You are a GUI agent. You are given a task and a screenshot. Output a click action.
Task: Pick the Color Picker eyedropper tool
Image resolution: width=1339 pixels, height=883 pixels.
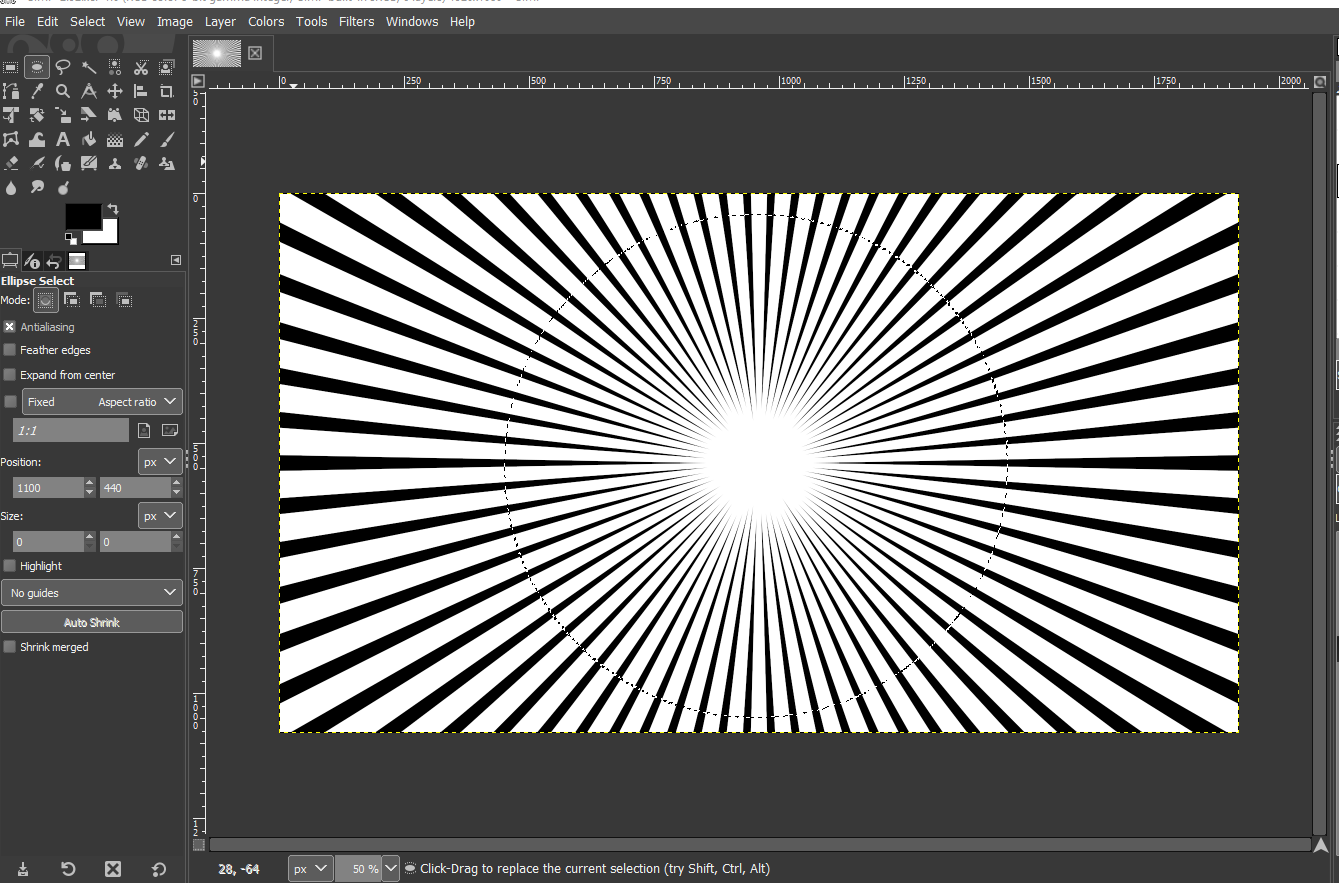click(37, 91)
